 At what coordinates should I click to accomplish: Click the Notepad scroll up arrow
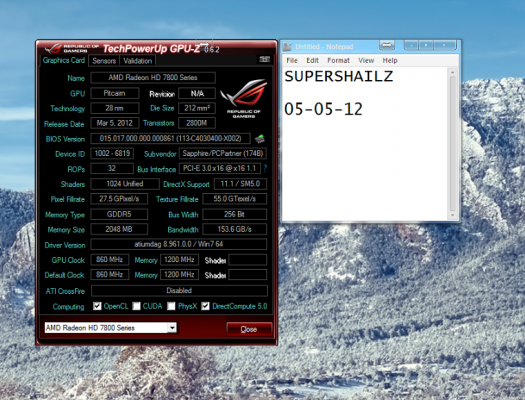453,72
